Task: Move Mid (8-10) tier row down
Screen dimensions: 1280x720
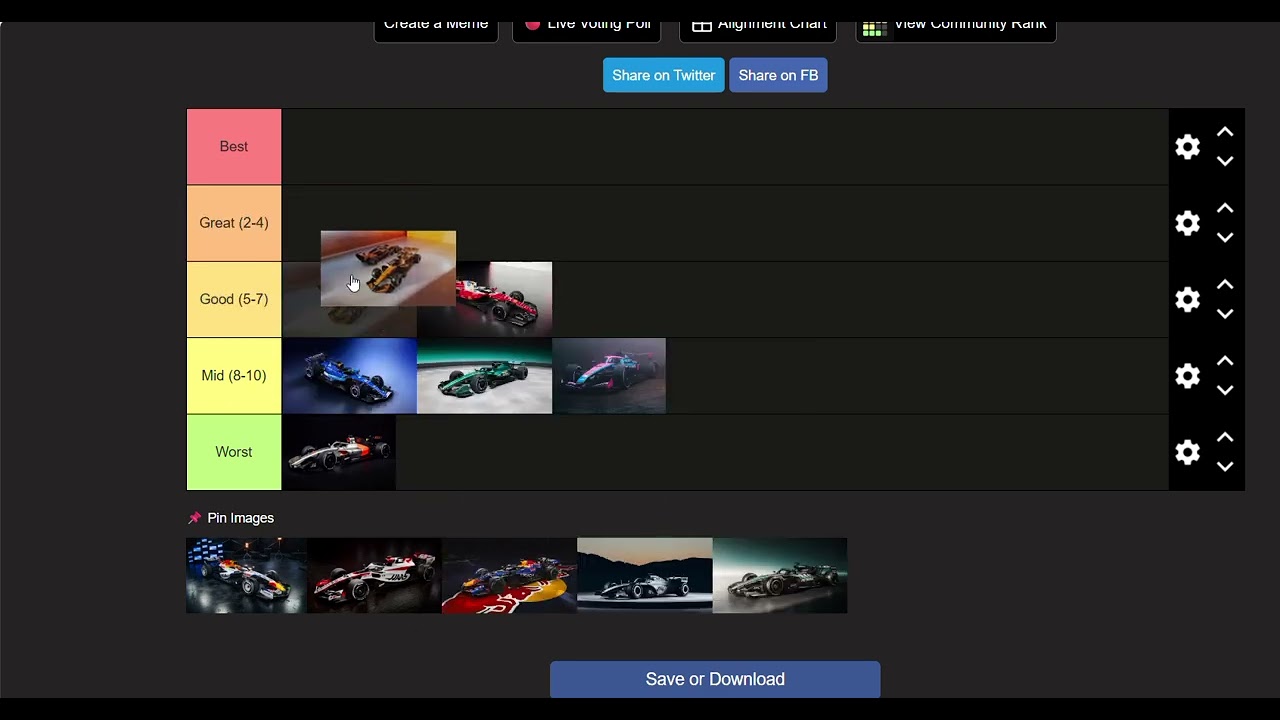Action: [x=1225, y=390]
